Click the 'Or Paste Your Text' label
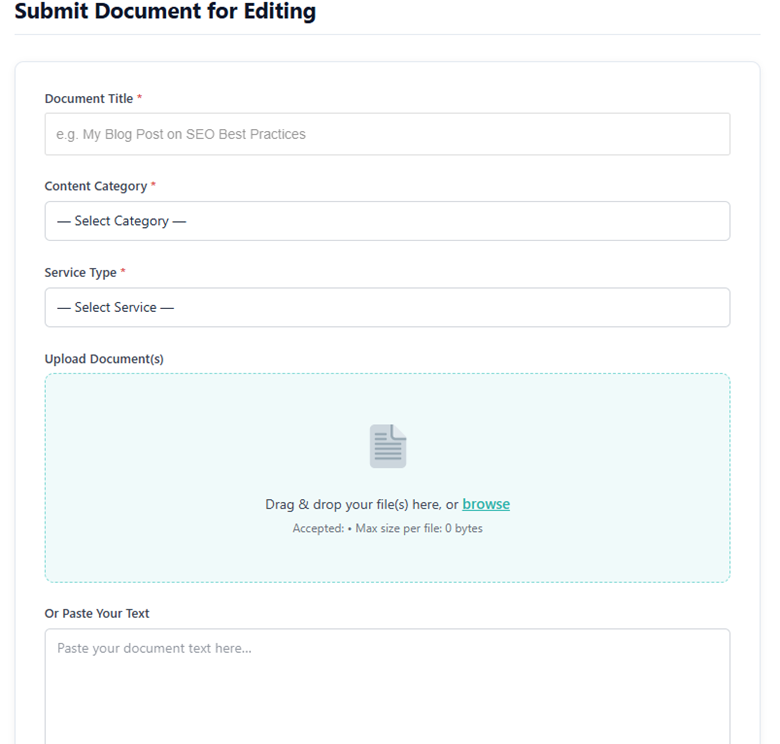This screenshot has width=780, height=744. coord(97,613)
